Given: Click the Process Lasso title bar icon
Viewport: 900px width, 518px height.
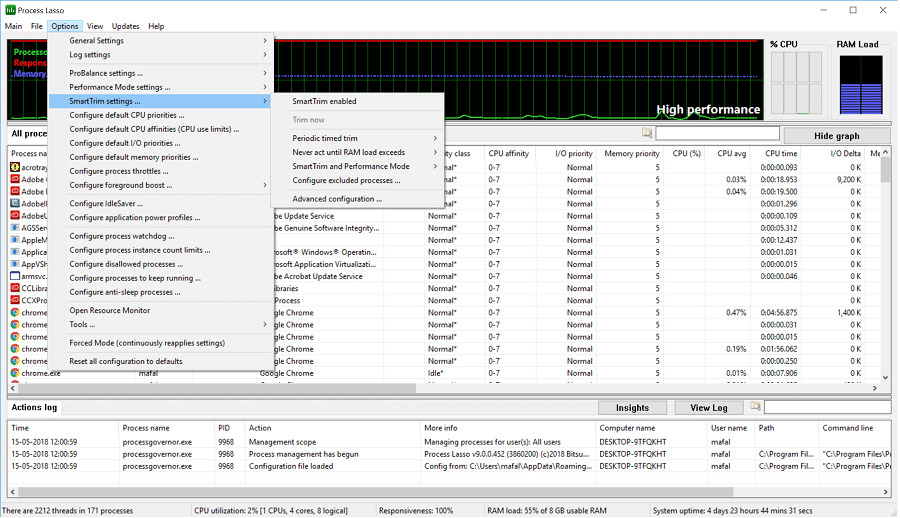Looking at the screenshot, I should click(10, 10).
